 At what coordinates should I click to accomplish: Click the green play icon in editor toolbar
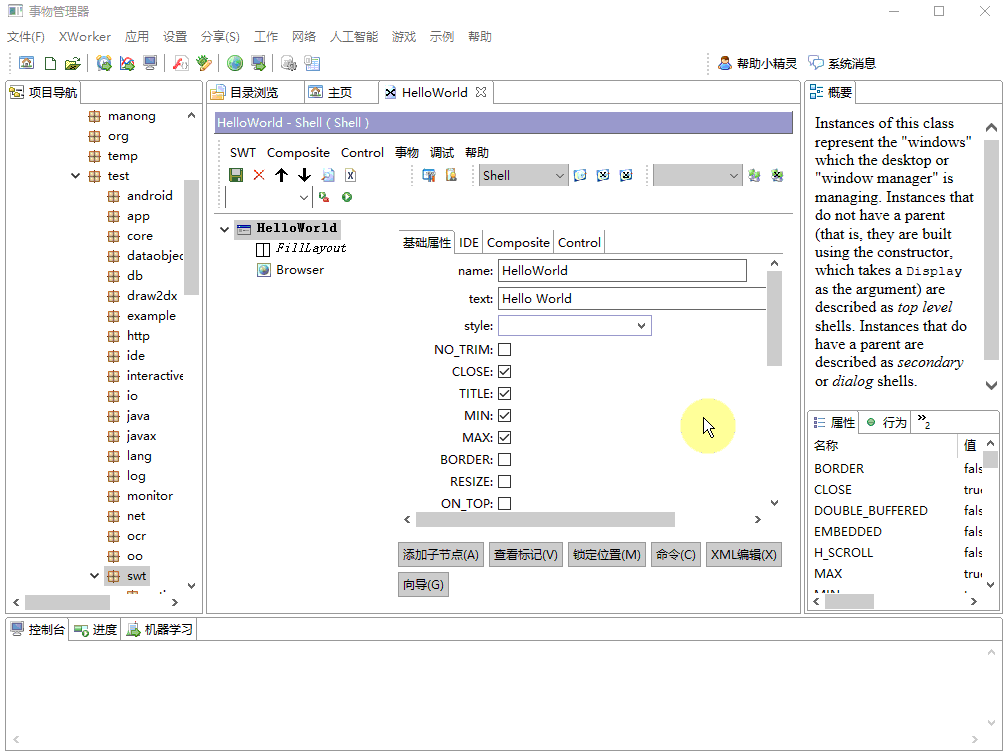[347, 197]
